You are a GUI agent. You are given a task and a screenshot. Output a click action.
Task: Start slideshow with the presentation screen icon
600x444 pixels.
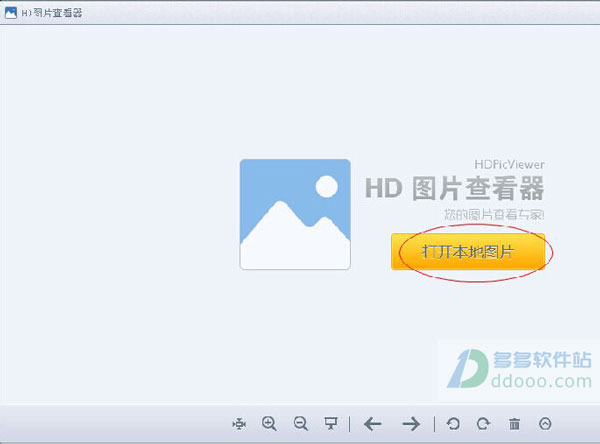[x=331, y=424]
